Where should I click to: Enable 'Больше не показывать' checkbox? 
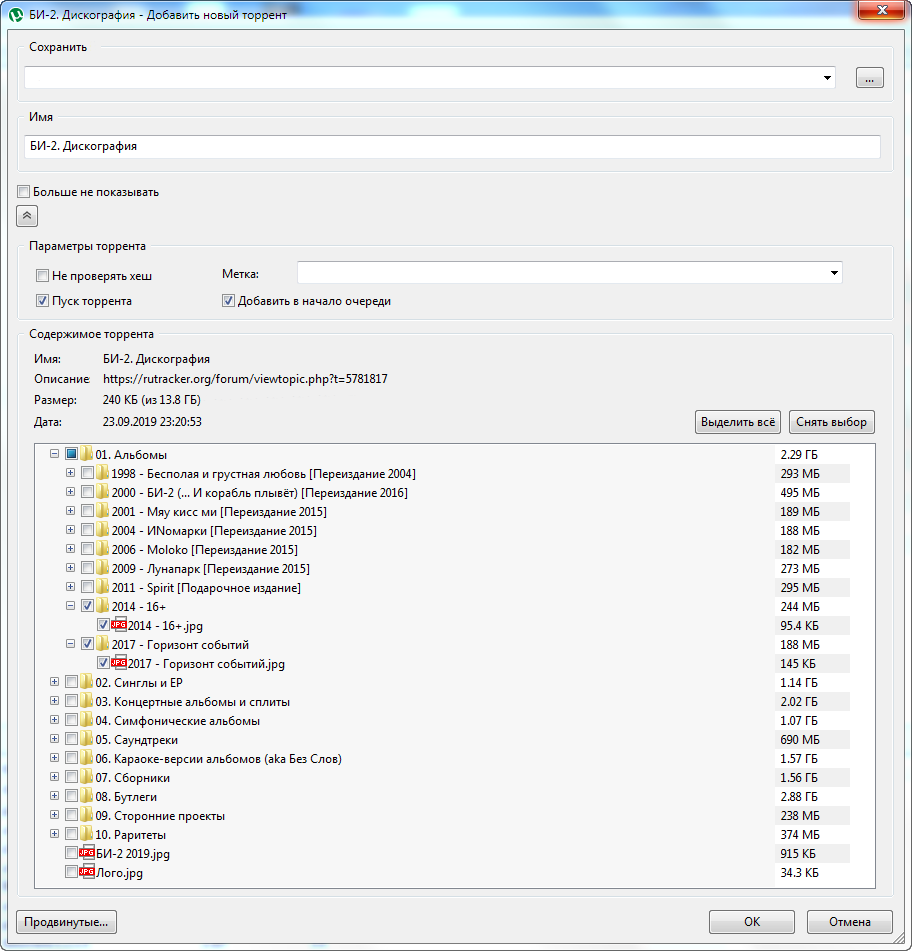pyautogui.click(x=24, y=192)
